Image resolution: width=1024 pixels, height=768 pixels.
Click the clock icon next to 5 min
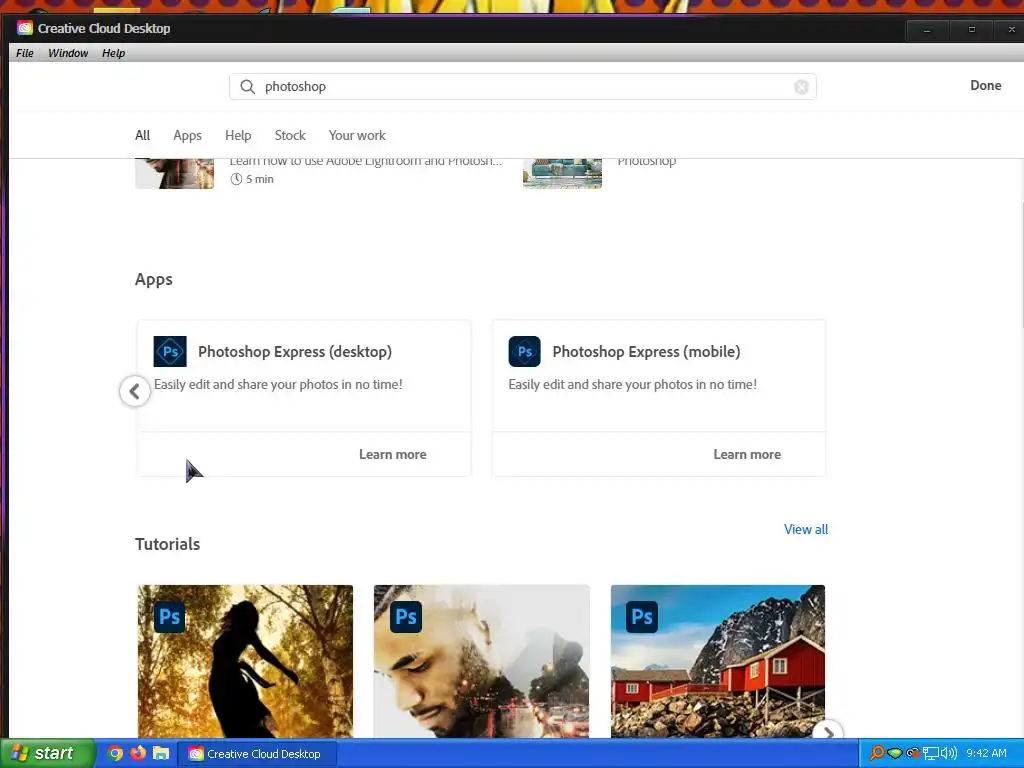[x=236, y=179]
